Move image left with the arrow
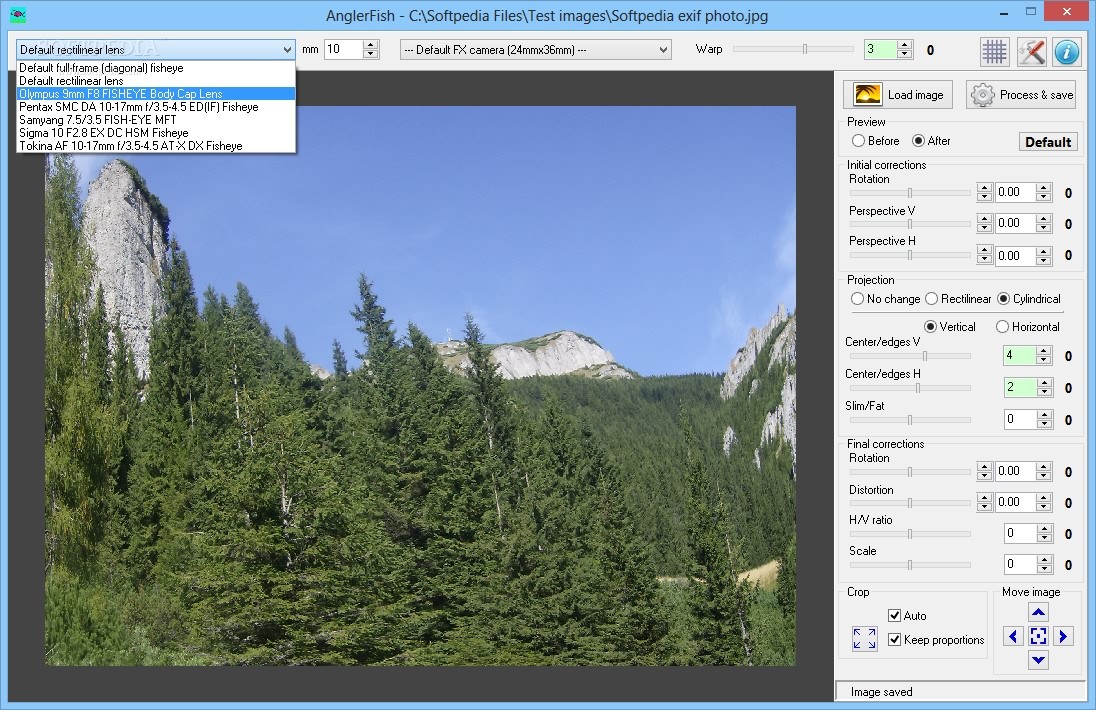The width and height of the screenshot is (1096, 710). [x=1013, y=636]
